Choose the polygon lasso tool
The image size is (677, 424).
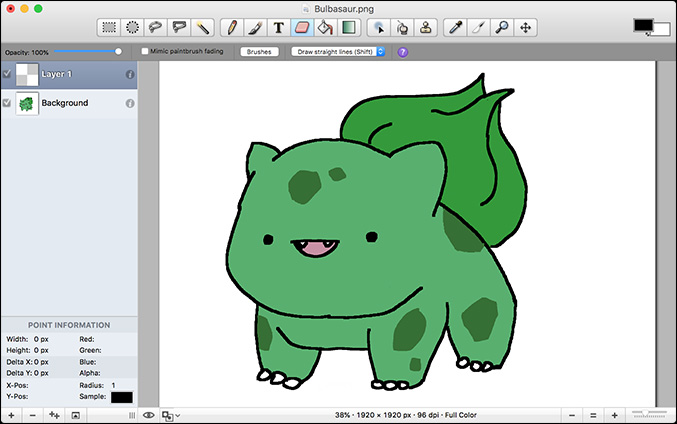[179, 28]
